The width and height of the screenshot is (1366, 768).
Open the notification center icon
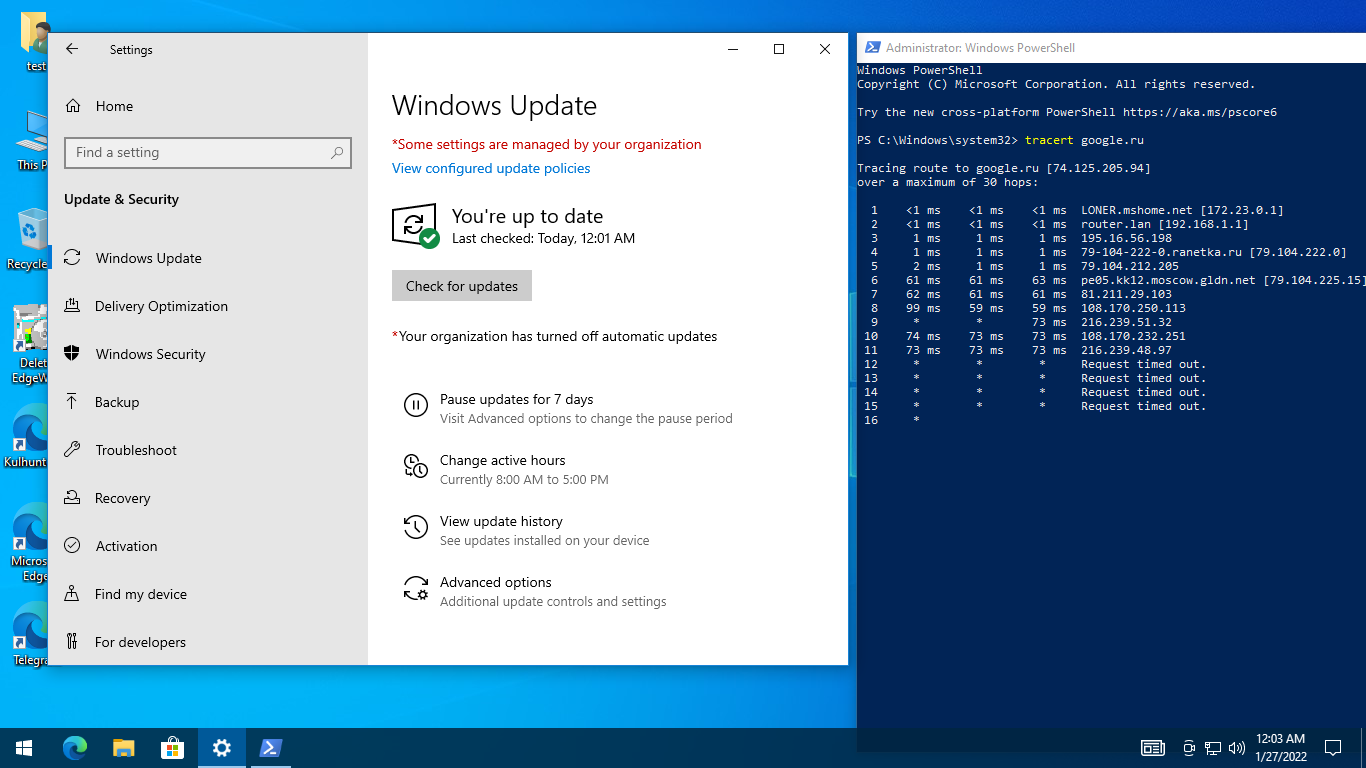click(1333, 748)
